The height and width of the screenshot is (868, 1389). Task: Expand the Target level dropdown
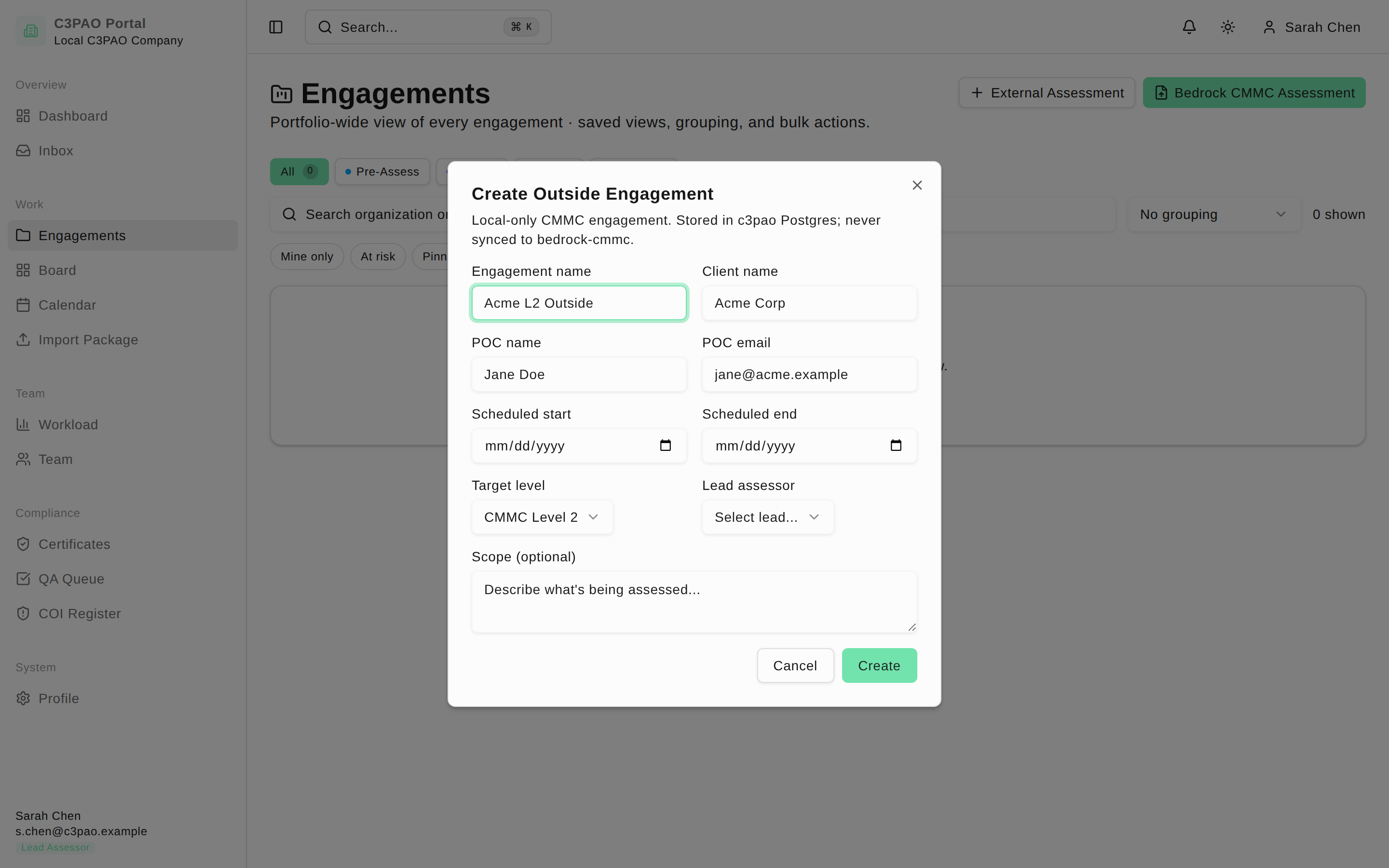[x=542, y=517]
